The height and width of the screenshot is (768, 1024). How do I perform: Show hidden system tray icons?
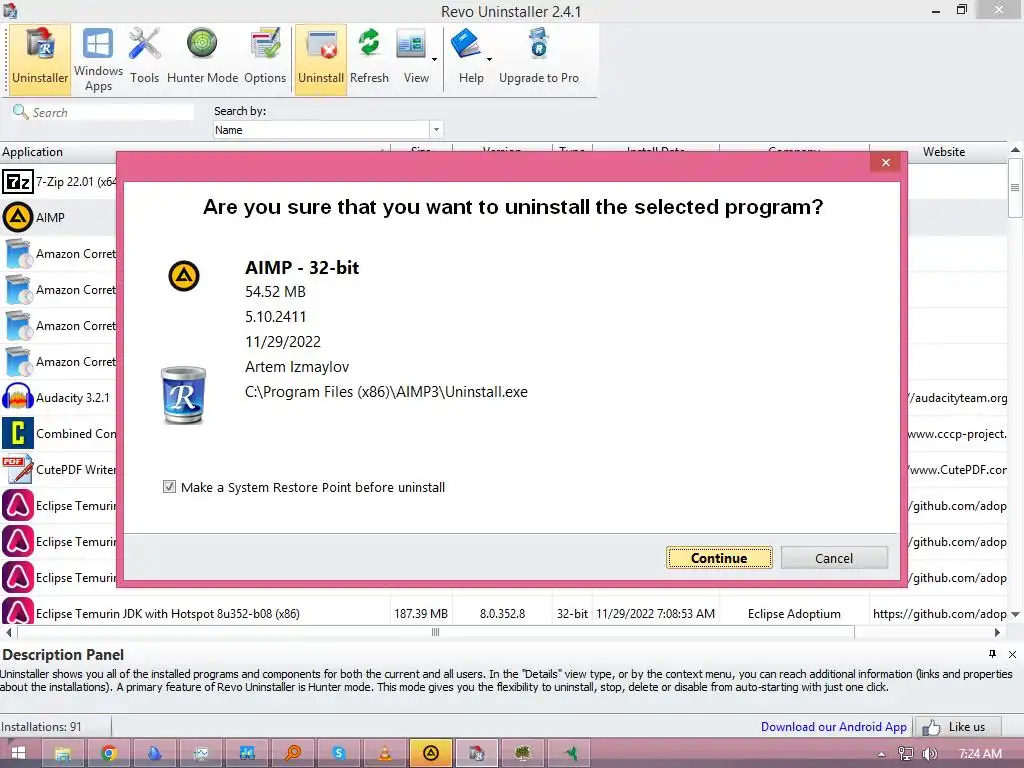tap(881, 754)
